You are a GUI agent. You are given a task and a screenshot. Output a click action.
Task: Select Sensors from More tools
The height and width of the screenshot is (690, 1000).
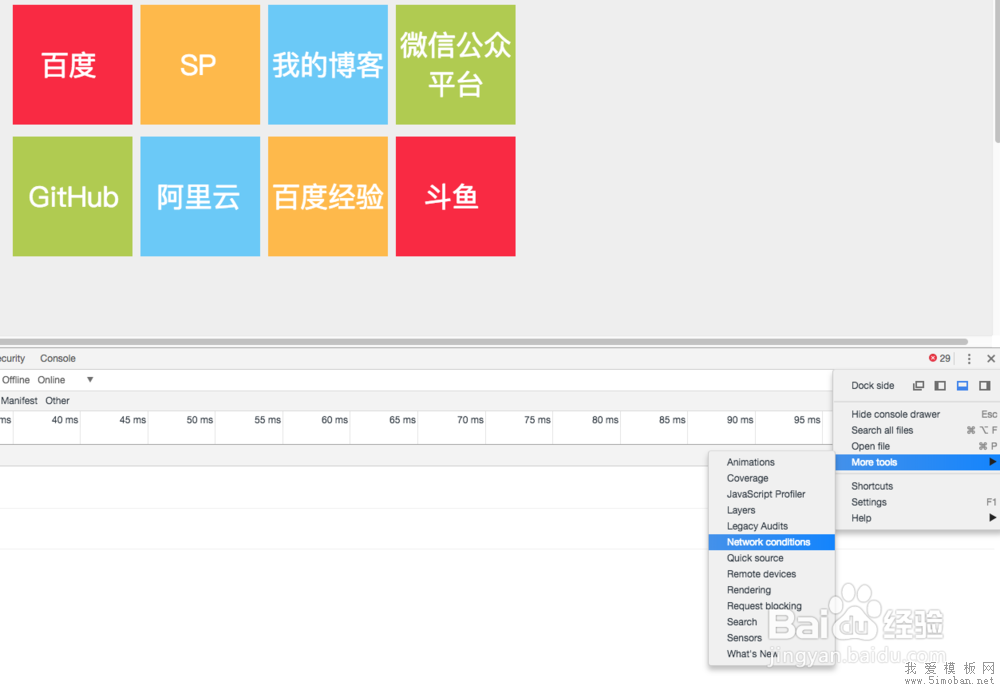(772, 638)
